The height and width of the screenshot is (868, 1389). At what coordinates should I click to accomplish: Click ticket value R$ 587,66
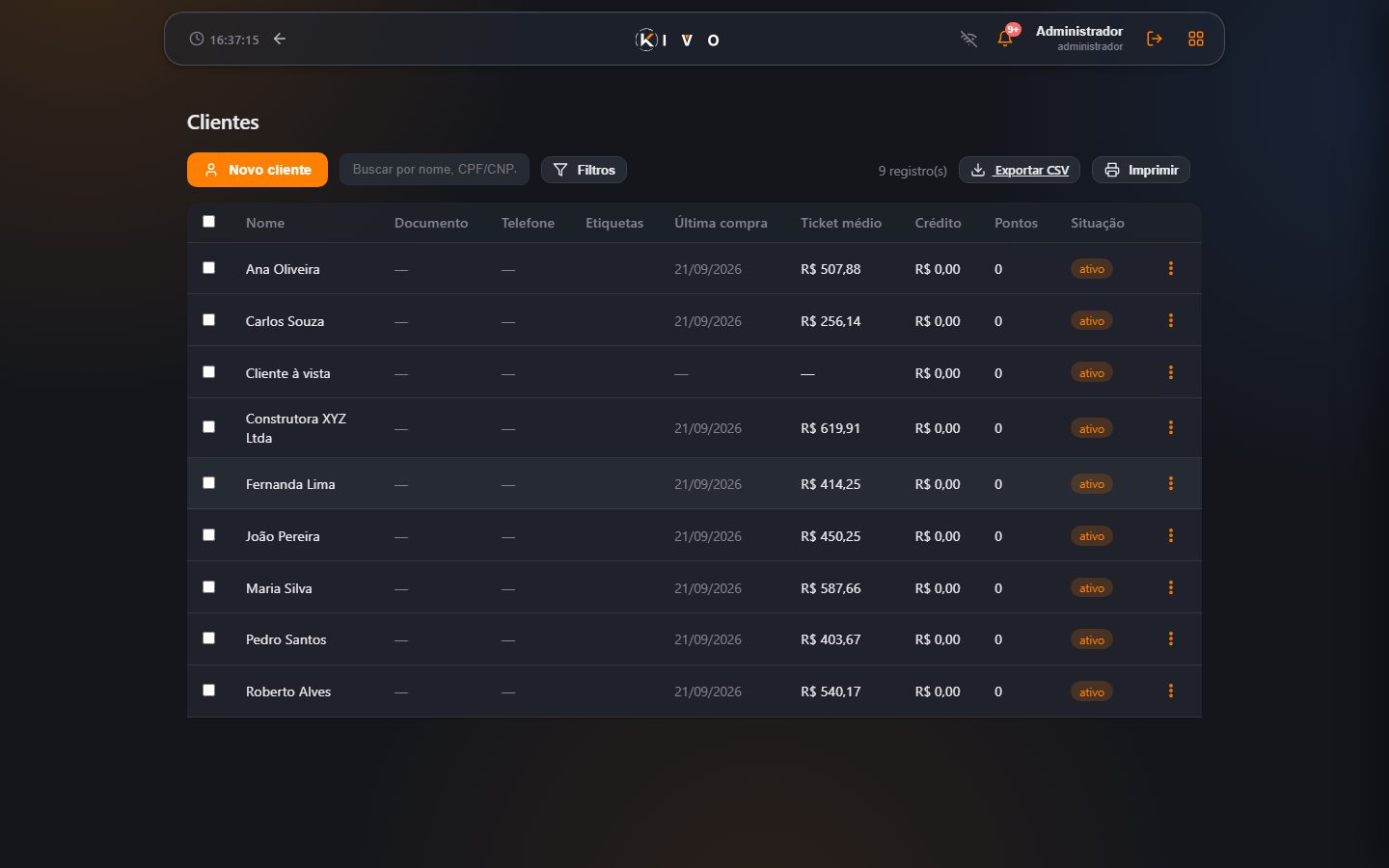click(x=831, y=588)
